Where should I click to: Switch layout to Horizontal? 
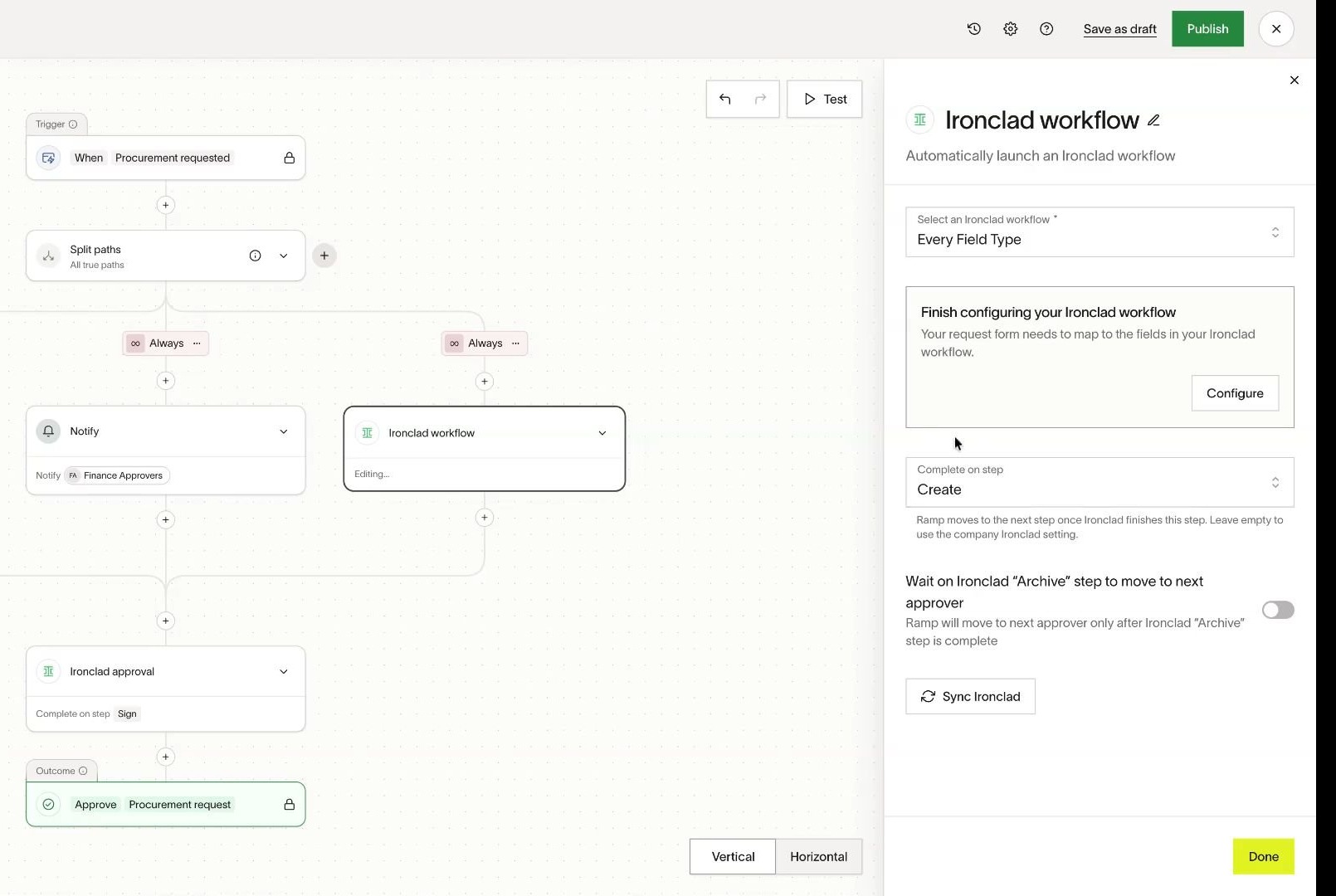coord(818,856)
